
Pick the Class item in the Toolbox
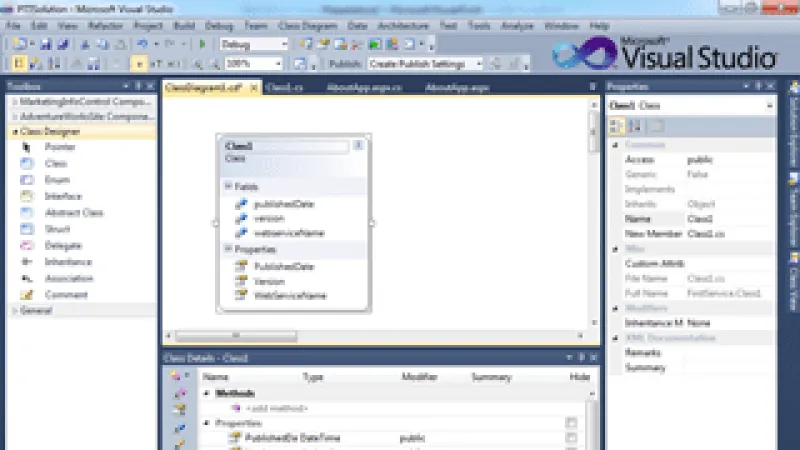click(55, 163)
